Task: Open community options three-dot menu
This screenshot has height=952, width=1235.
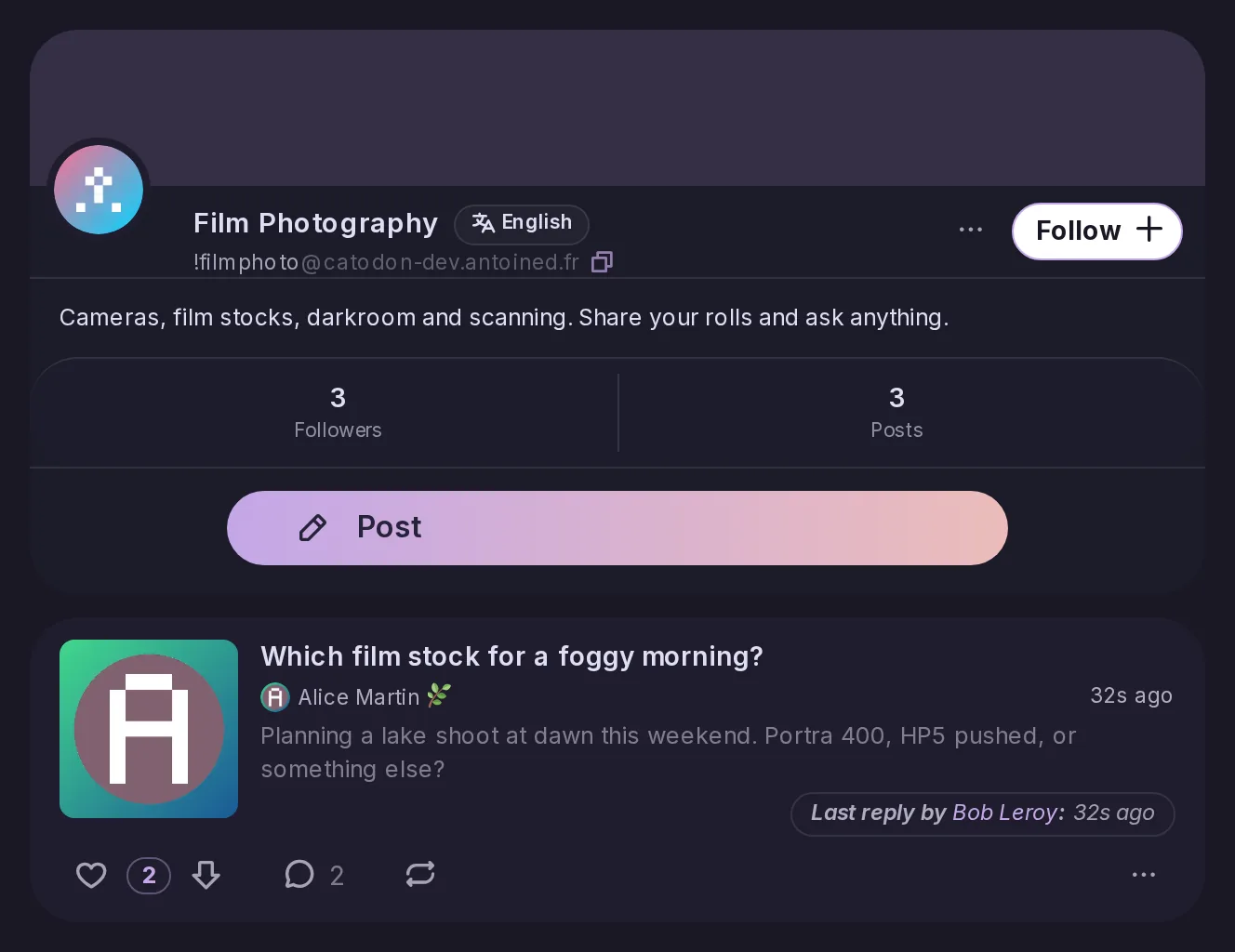Action: pyautogui.click(x=970, y=230)
